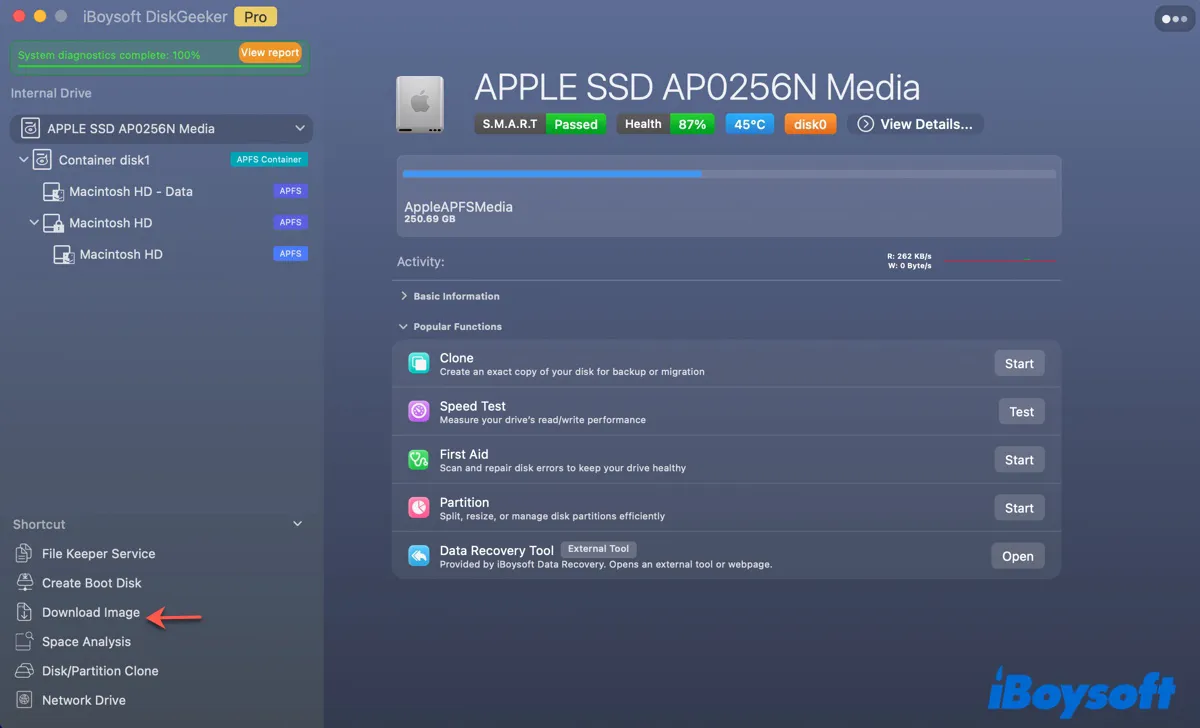Click the Macintosh HD - Data volume icon

coord(53,191)
